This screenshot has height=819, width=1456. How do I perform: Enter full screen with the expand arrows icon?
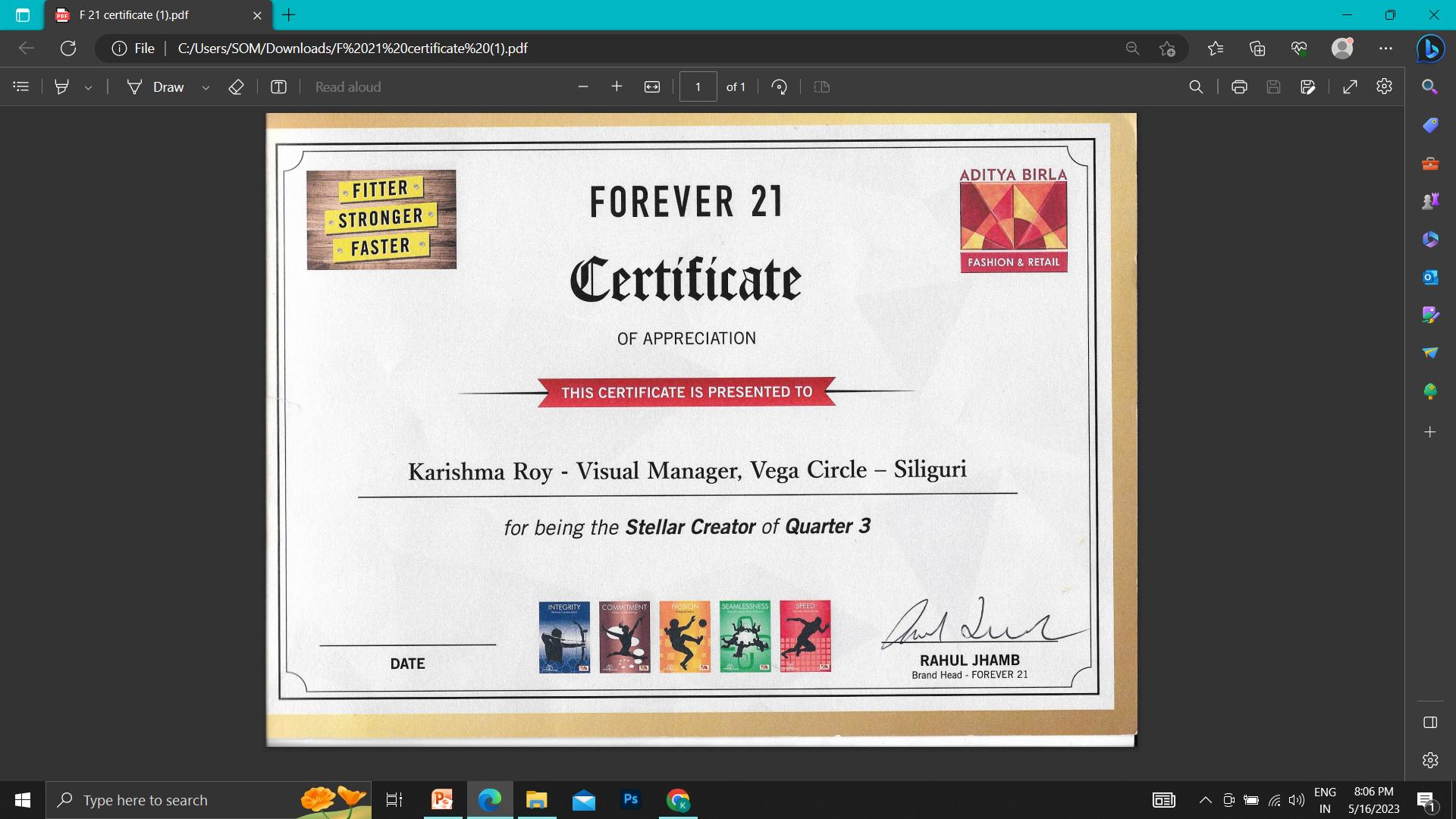pyautogui.click(x=1350, y=87)
